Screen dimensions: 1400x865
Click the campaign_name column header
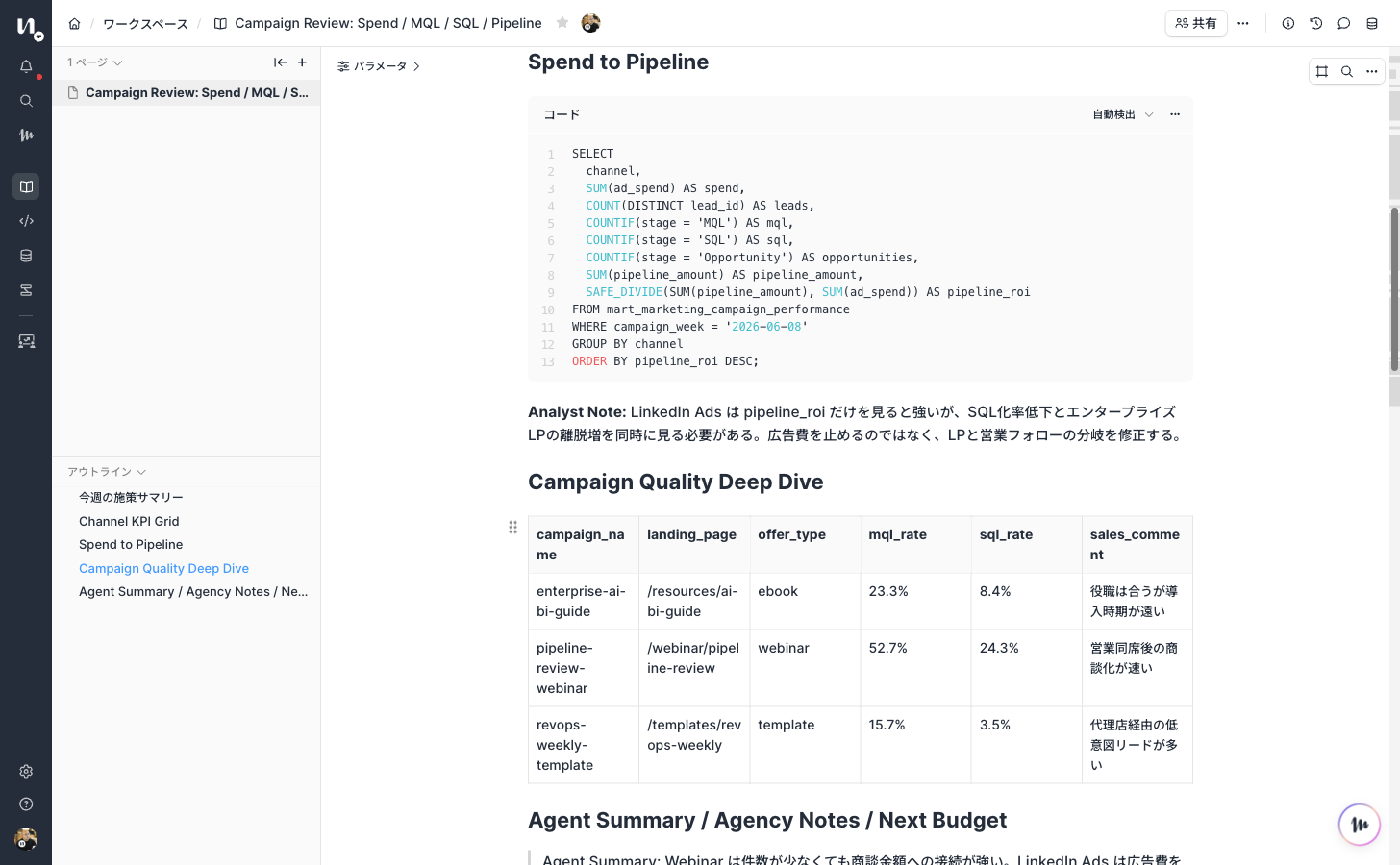583,544
